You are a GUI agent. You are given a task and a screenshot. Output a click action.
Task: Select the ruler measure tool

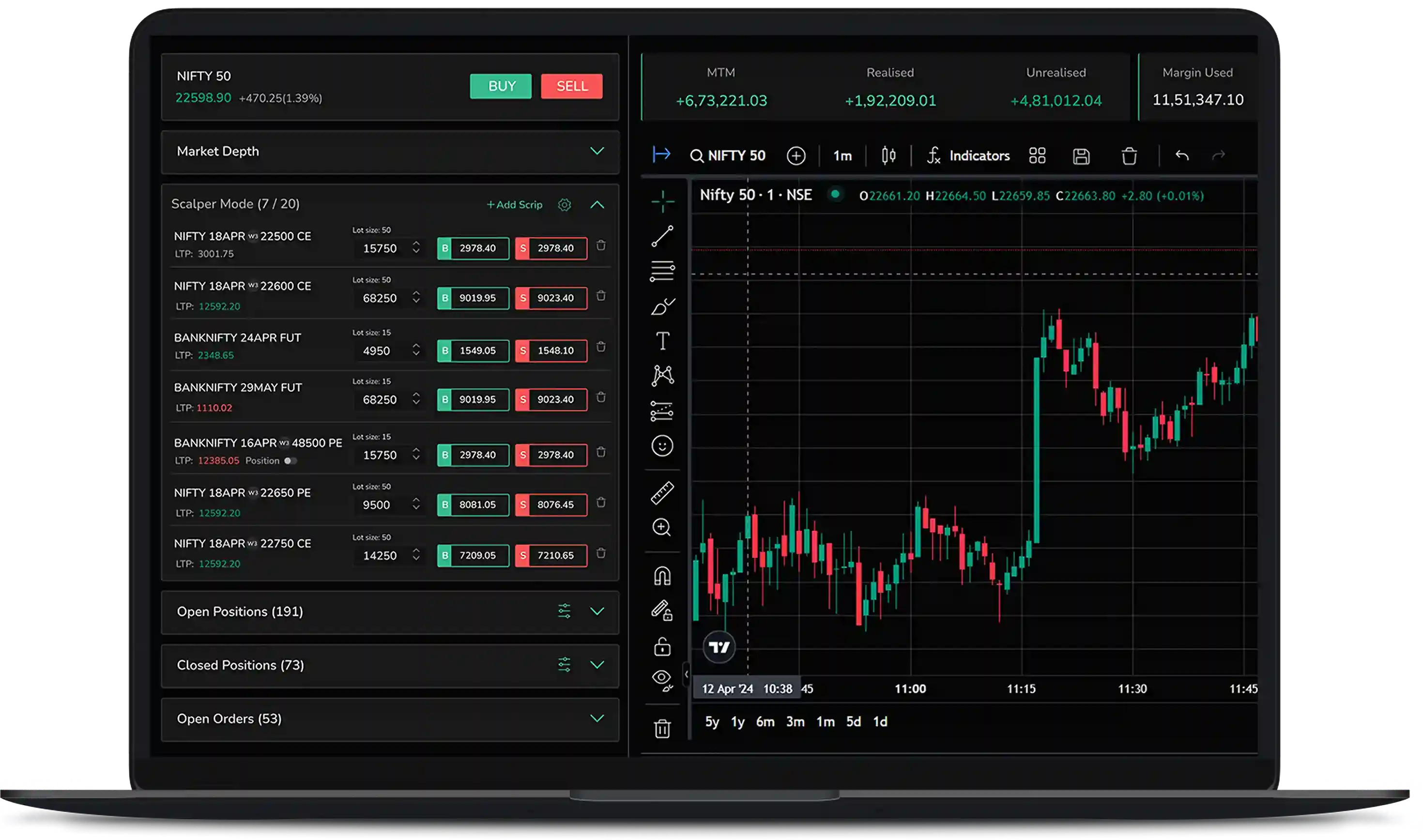click(x=662, y=493)
